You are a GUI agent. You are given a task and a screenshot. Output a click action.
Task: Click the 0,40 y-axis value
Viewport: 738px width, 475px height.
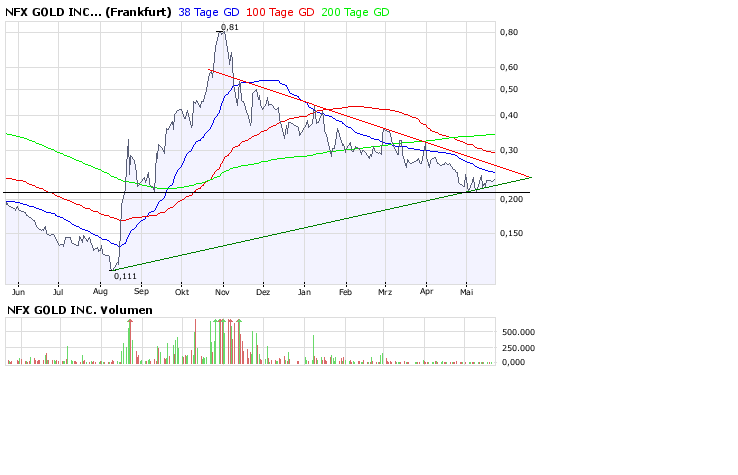coord(509,115)
